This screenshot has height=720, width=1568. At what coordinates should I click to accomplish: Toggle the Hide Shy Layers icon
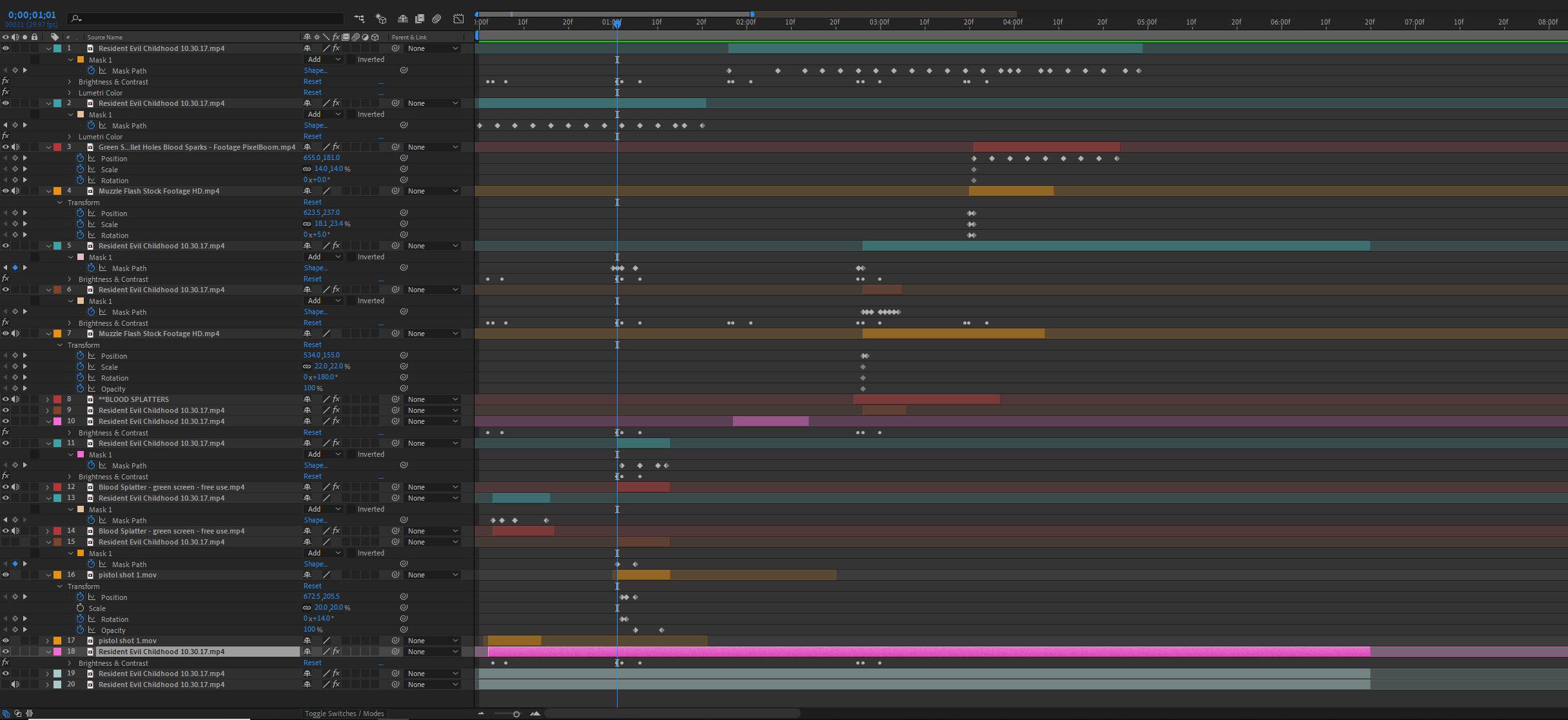pos(403,19)
